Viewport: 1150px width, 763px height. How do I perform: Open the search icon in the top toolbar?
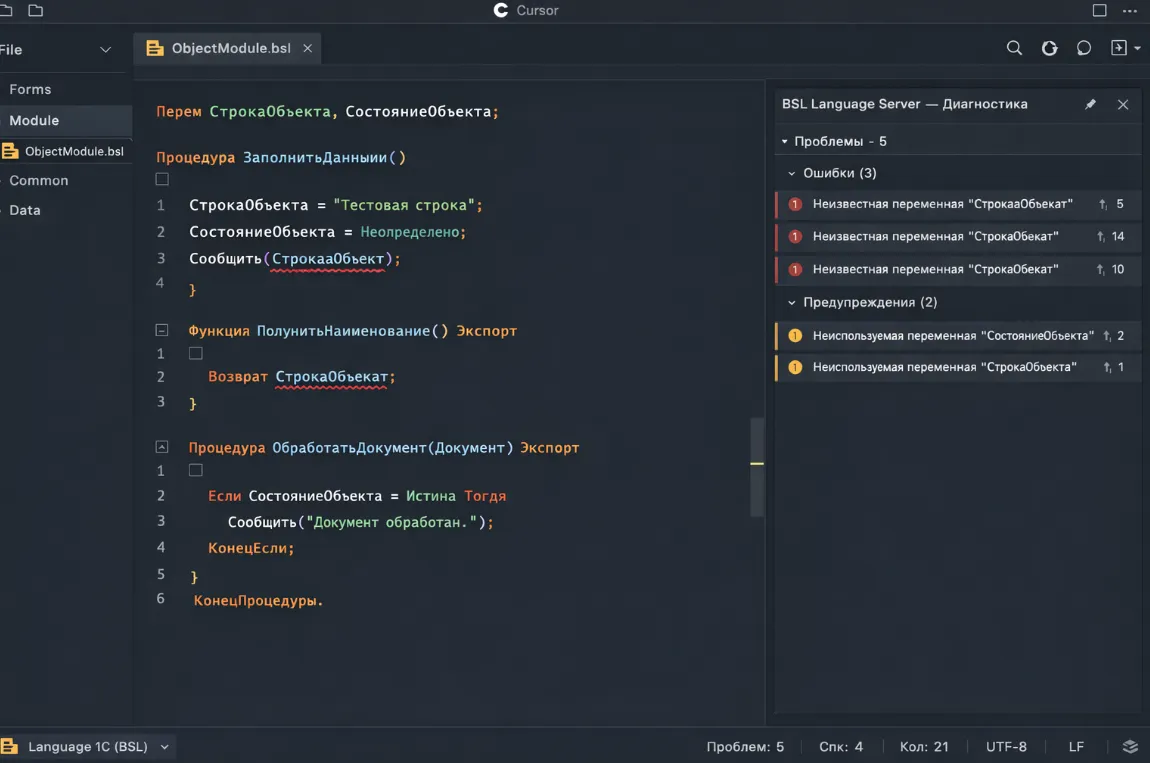pyautogui.click(x=1014, y=47)
